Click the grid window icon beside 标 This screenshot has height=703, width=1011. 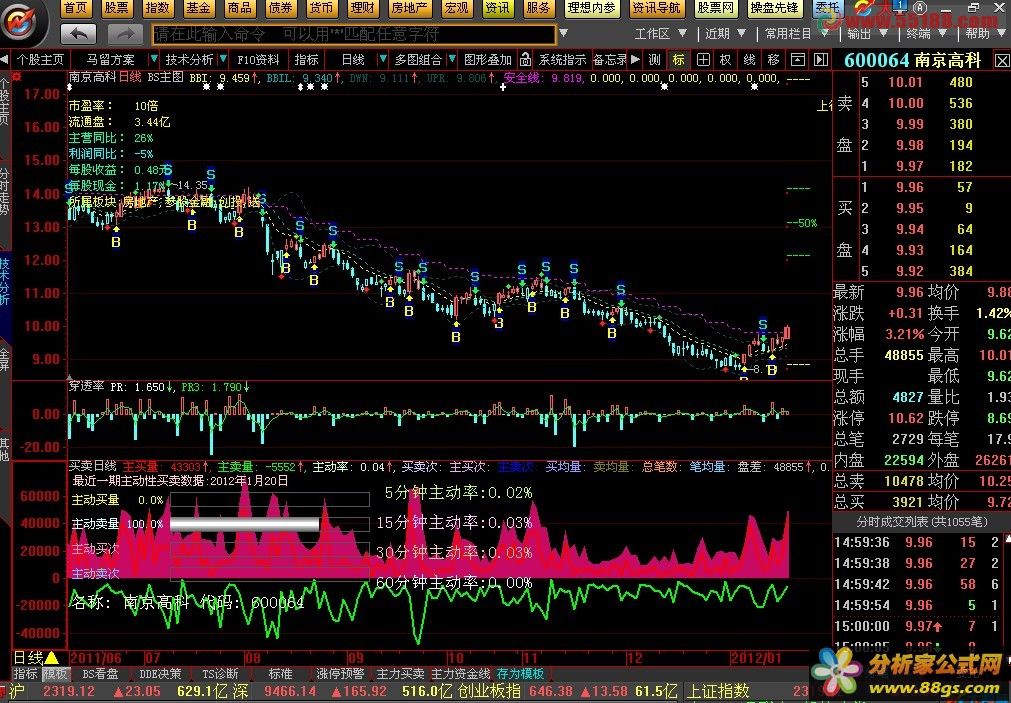[703, 60]
